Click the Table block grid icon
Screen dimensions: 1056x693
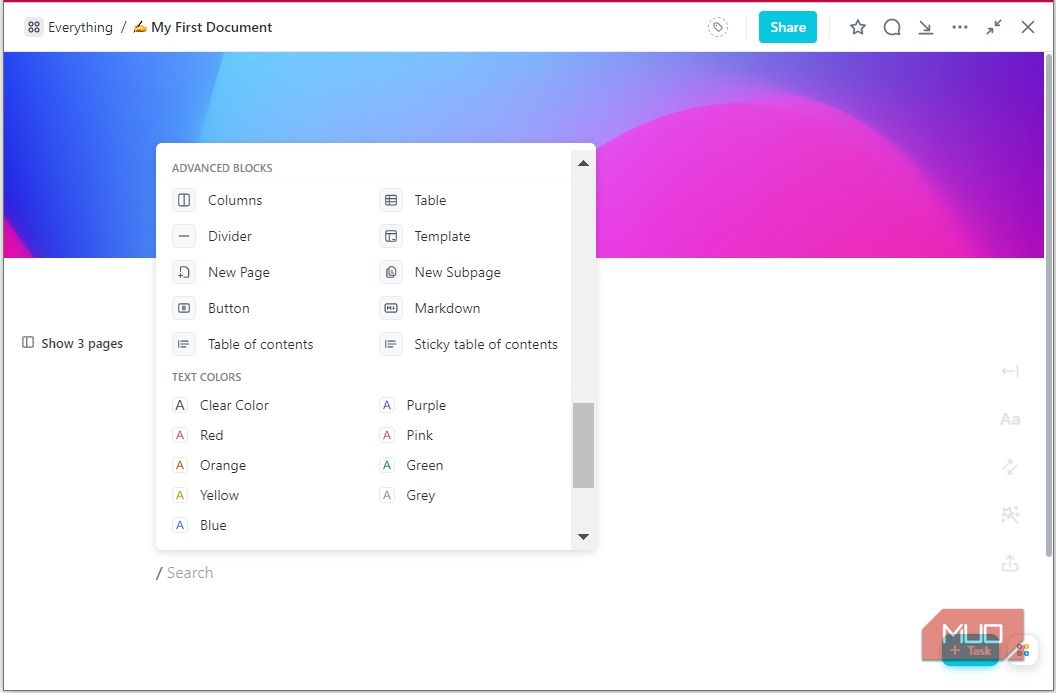pyautogui.click(x=391, y=200)
